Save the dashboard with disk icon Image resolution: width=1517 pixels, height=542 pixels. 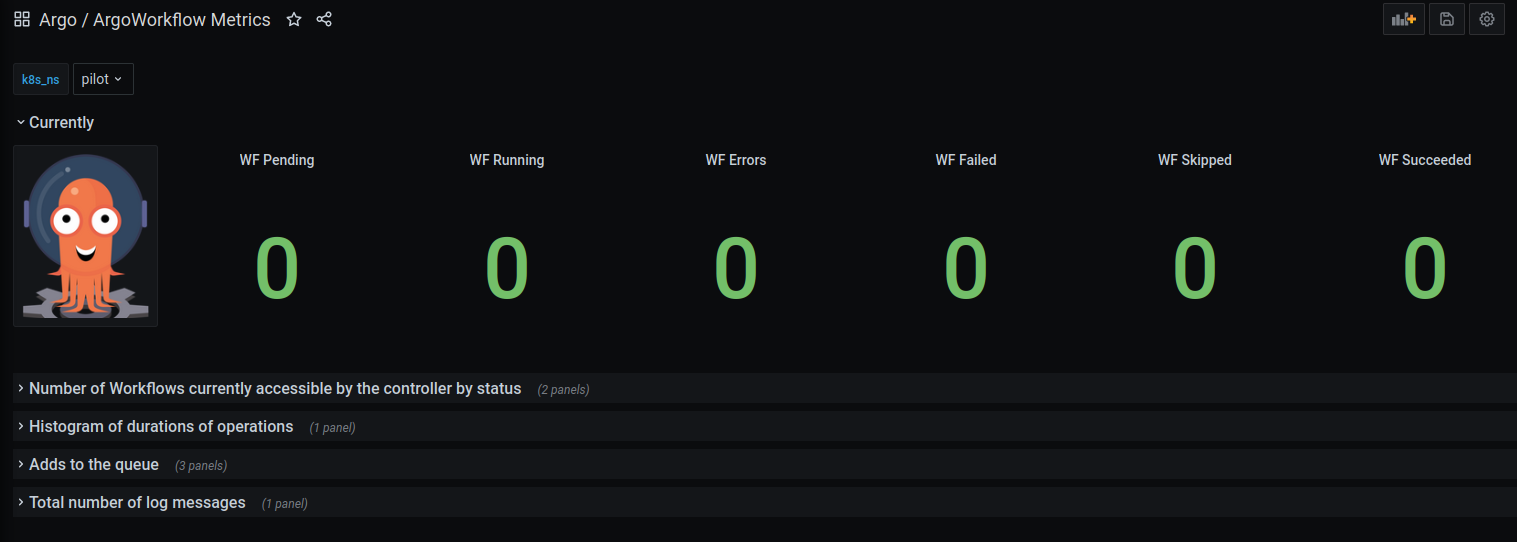(1447, 19)
